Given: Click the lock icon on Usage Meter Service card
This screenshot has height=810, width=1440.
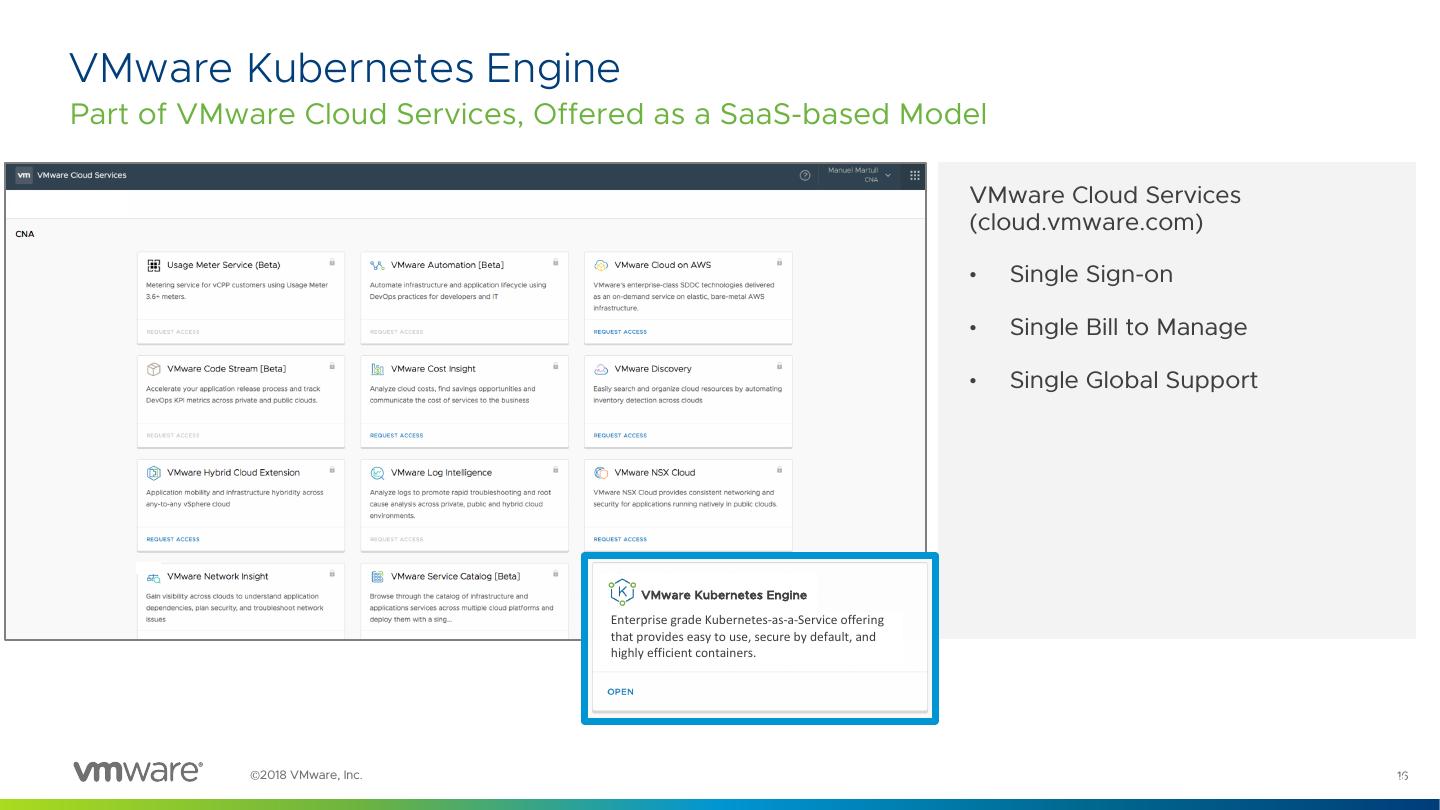Looking at the screenshot, I should click(332, 262).
